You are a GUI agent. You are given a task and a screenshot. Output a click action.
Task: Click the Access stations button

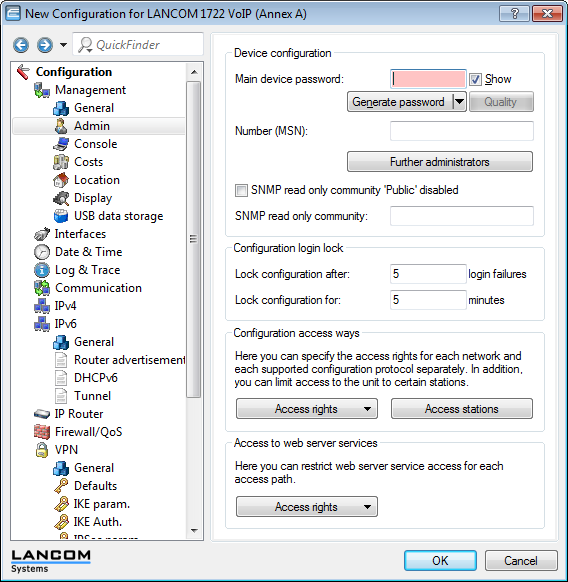coord(462,409)
